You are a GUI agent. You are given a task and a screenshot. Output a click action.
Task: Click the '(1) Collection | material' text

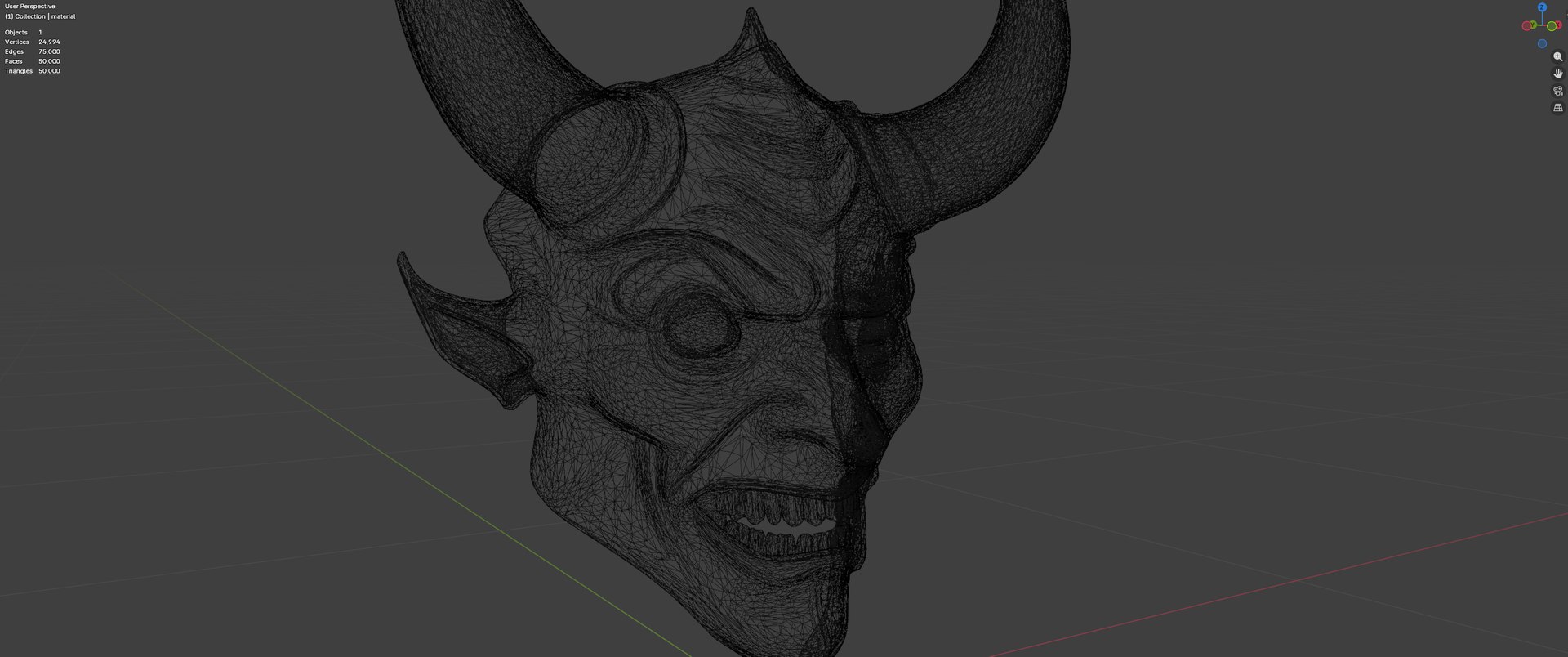pyautogui.click(x=40, y=16)
